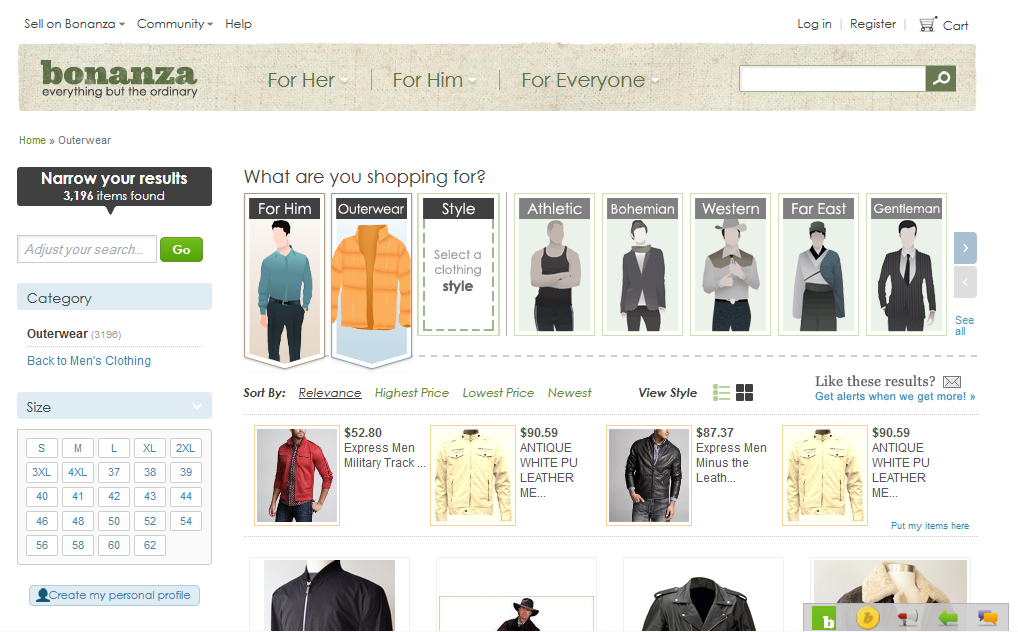Expand the Community dropdown menu
The width and height of the screenshot is (1018, 632).
(174, 23)
